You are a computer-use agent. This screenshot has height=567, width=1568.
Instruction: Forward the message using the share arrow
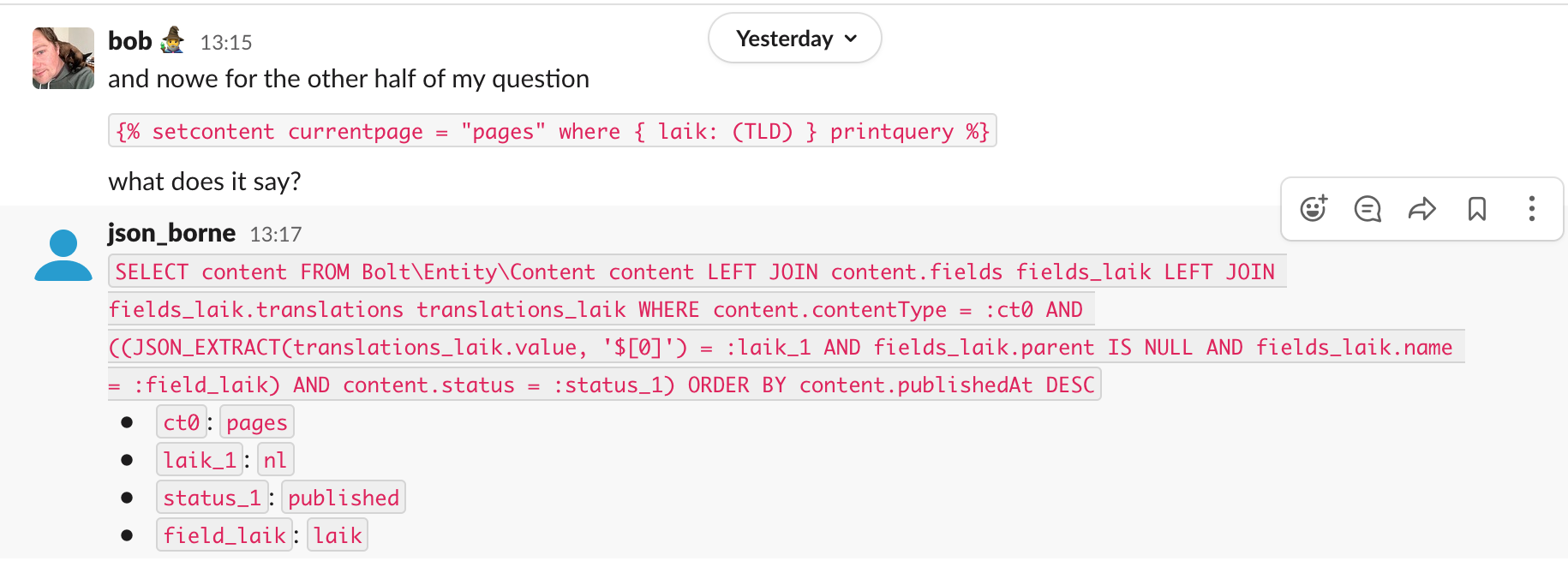(x=1422, y=208)
